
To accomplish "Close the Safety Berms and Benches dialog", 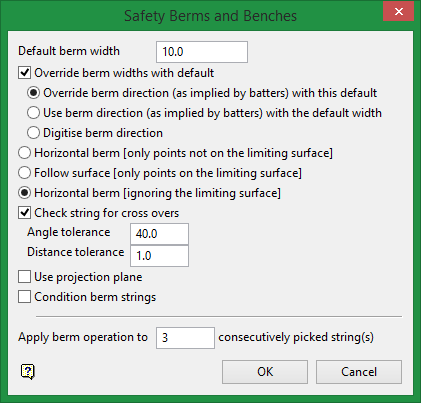I will click(399, 12).
